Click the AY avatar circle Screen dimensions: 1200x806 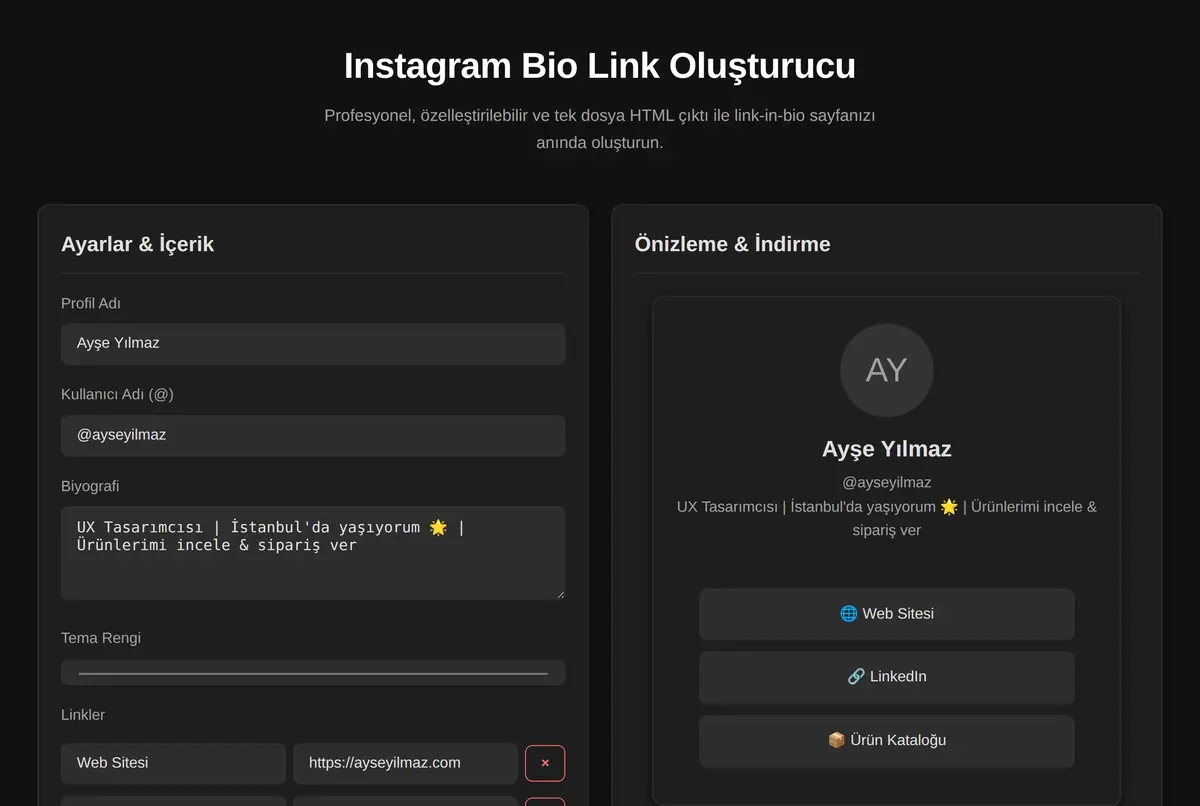887,370
